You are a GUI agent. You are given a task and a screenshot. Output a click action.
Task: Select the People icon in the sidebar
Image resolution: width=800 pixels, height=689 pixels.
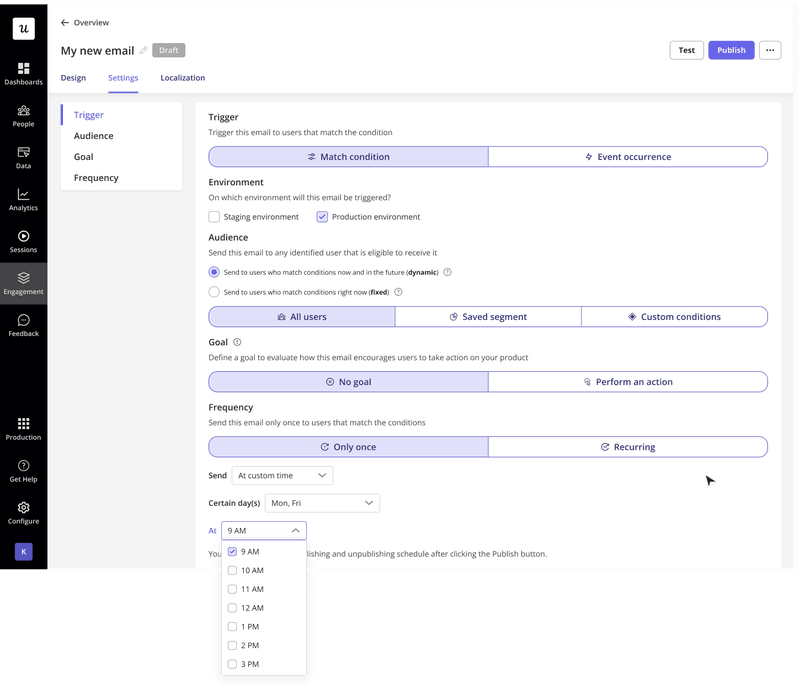23,115
